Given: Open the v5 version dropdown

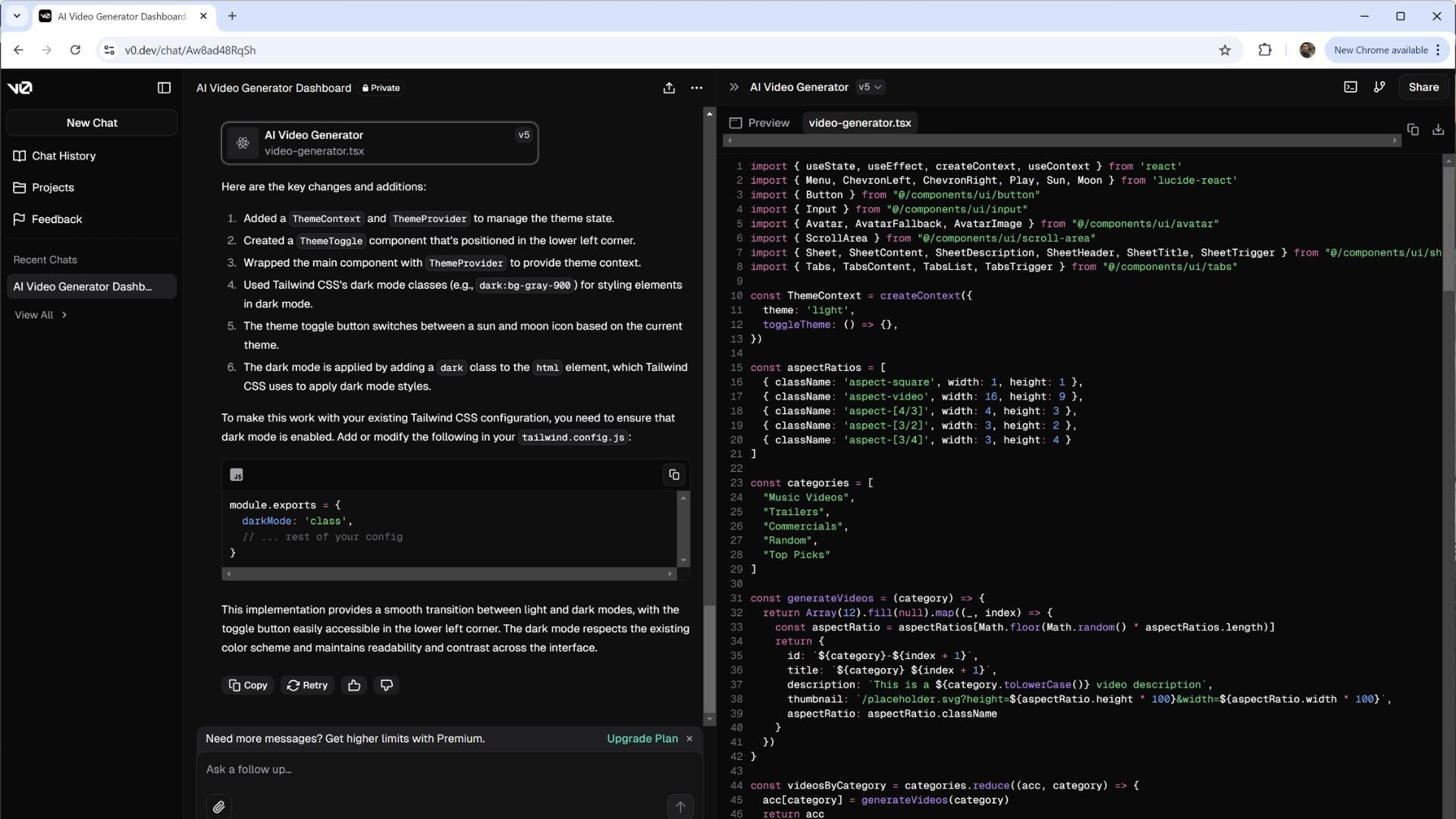Looking at the screenshot, I should click(870, 87).
